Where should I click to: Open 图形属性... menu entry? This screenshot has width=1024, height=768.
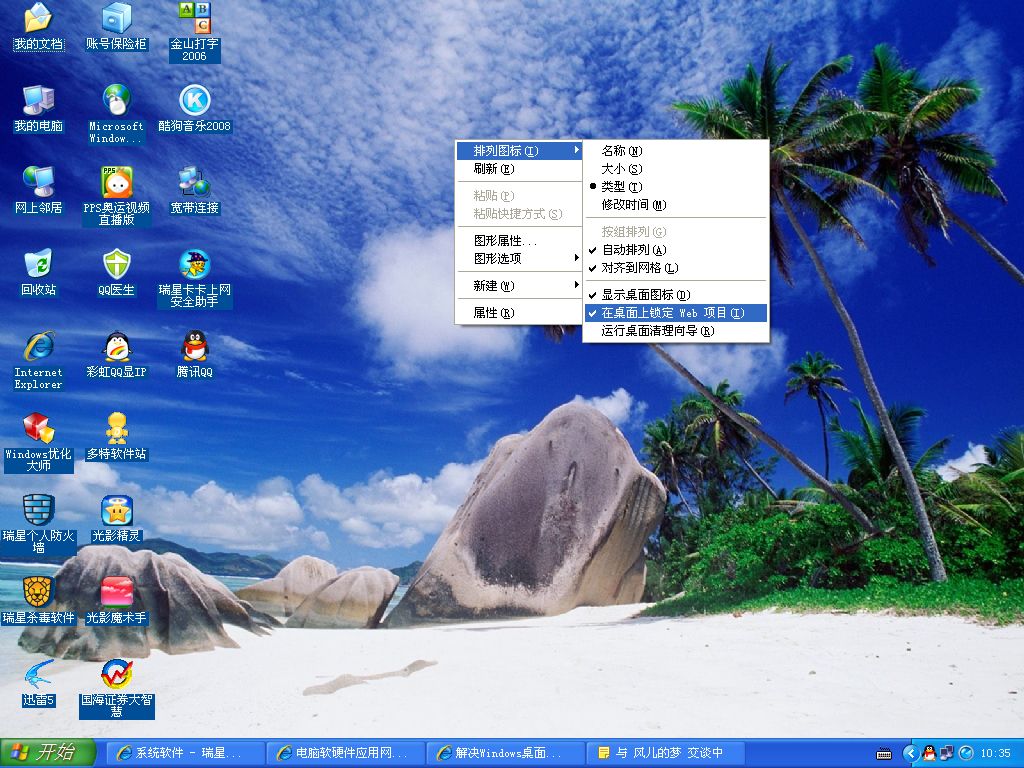tap(519, 241)
